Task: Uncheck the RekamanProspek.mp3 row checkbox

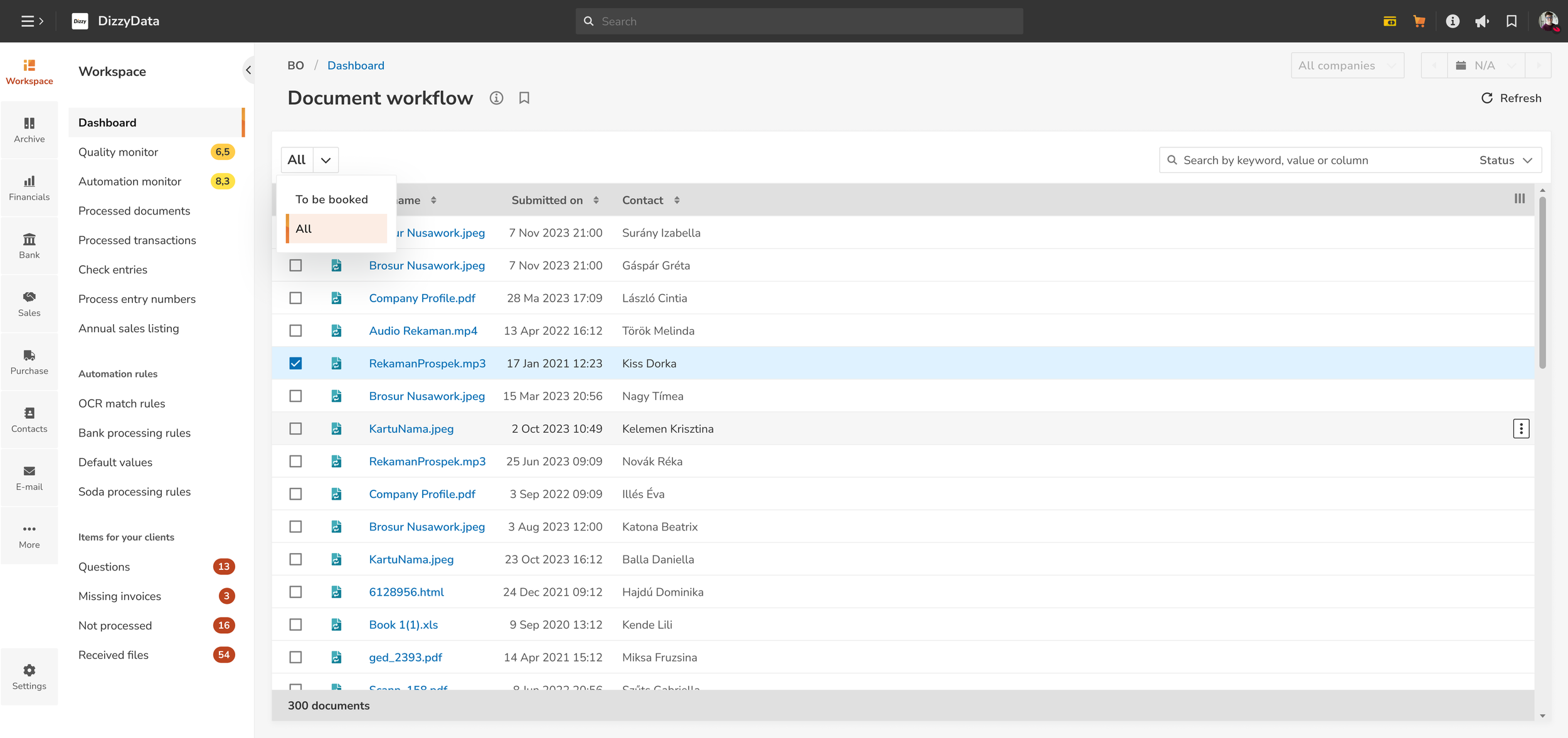Action: [x=295, y=364]
